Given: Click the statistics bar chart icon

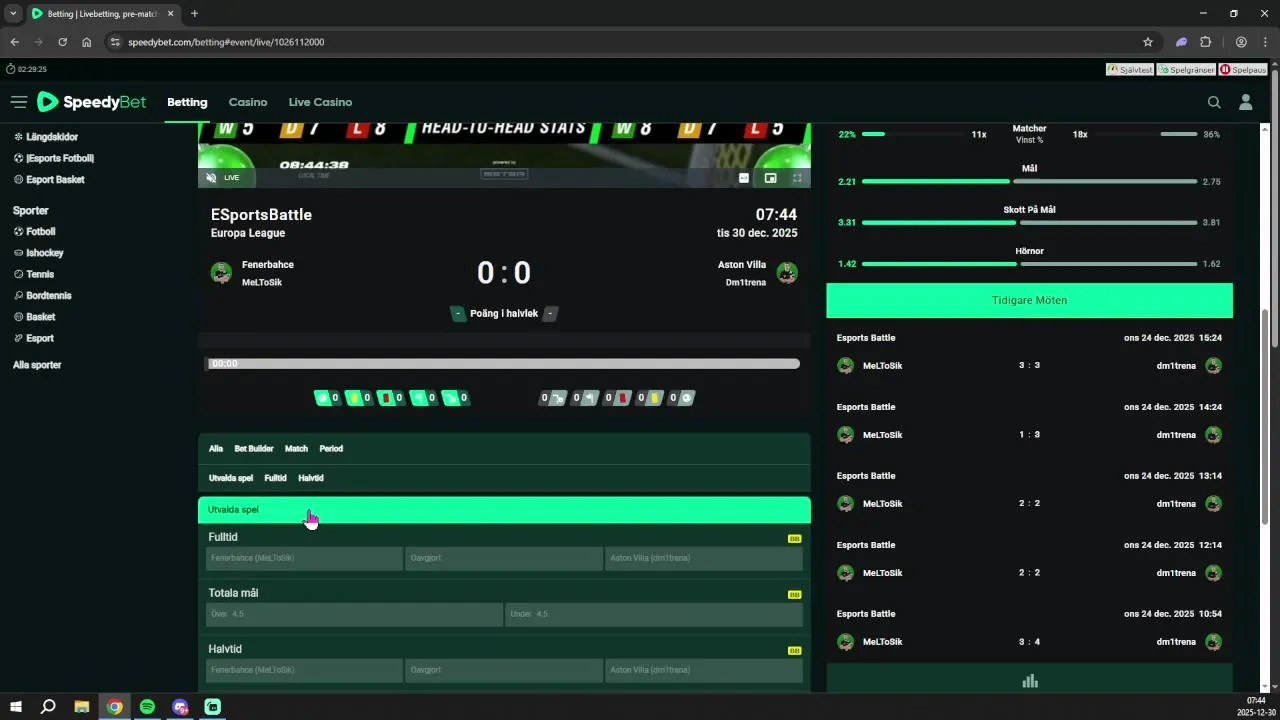Looking at the screenshot, I should pos(1030,681).
